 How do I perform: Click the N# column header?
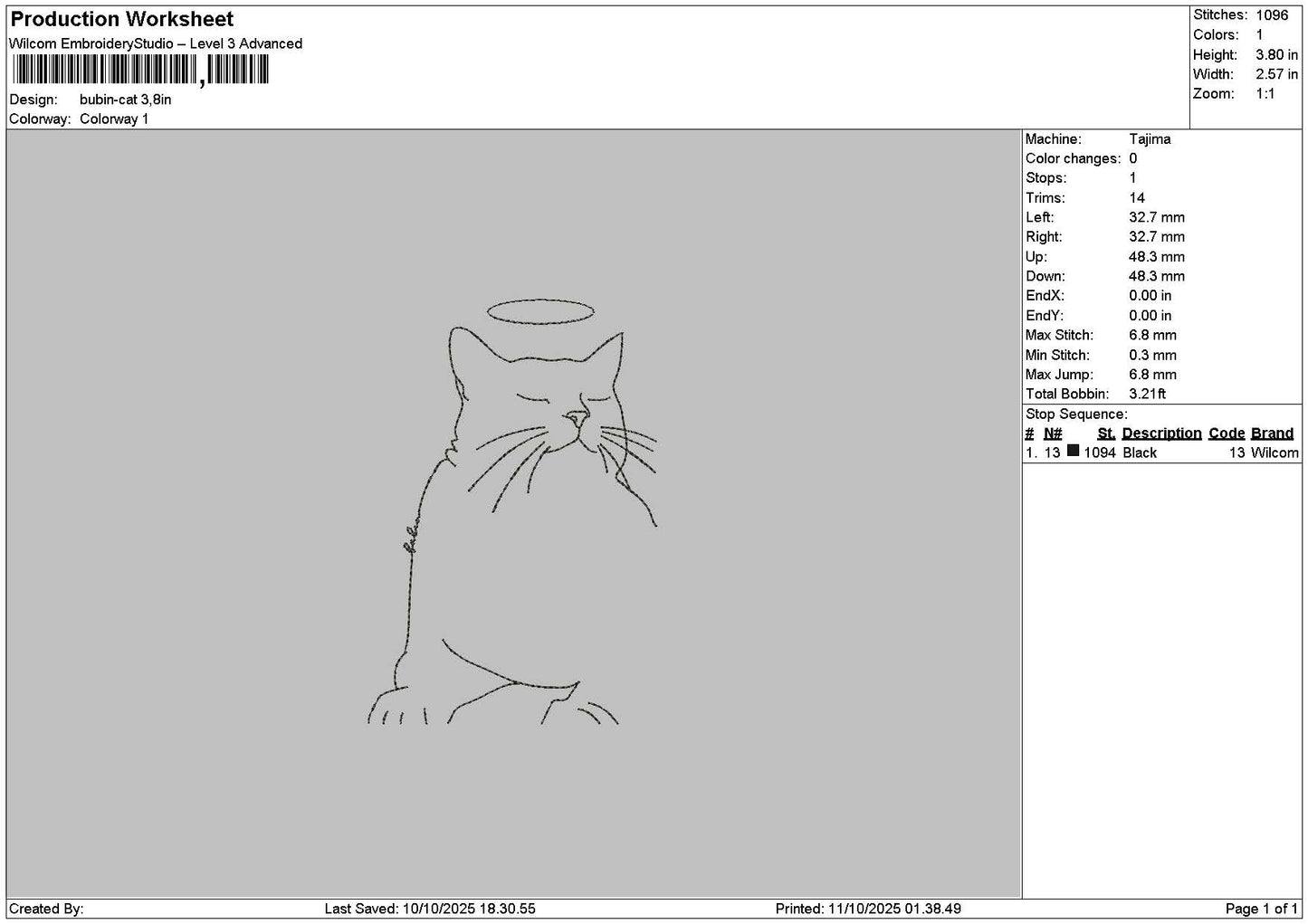[x=1053, y=433]
